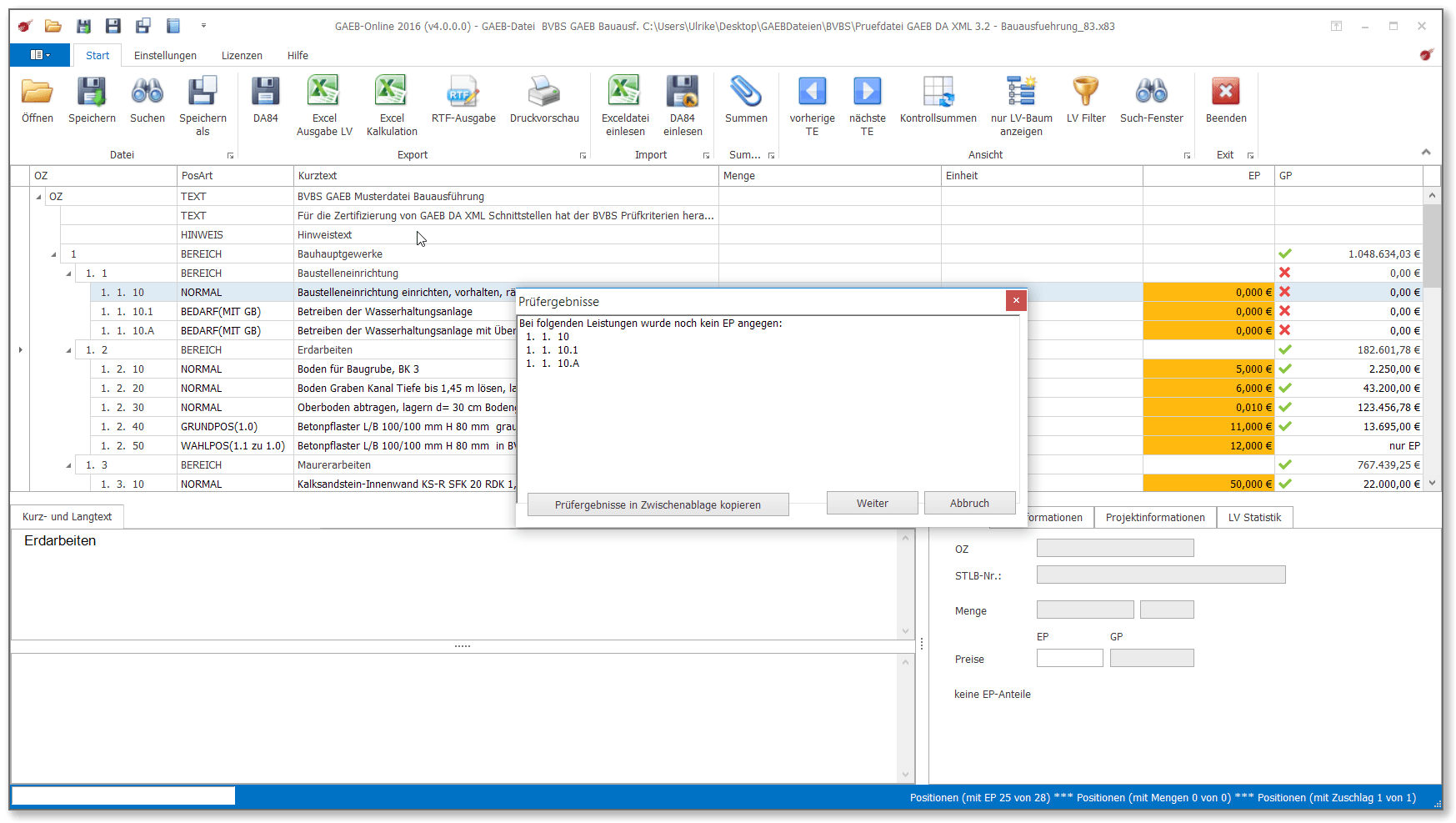Collapse the 1.1 Baustelleneinrichtung node
Viewport: 1456px width, 823px height.
click(69, 273)
